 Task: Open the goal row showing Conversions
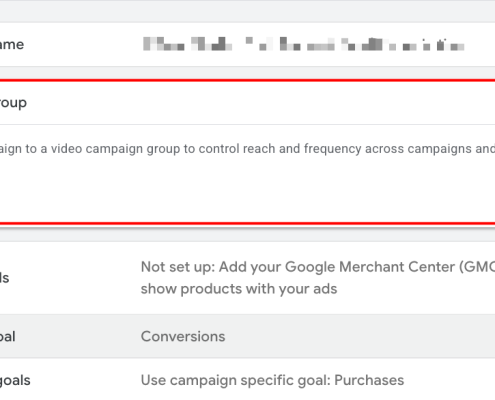tap(247, 336)
